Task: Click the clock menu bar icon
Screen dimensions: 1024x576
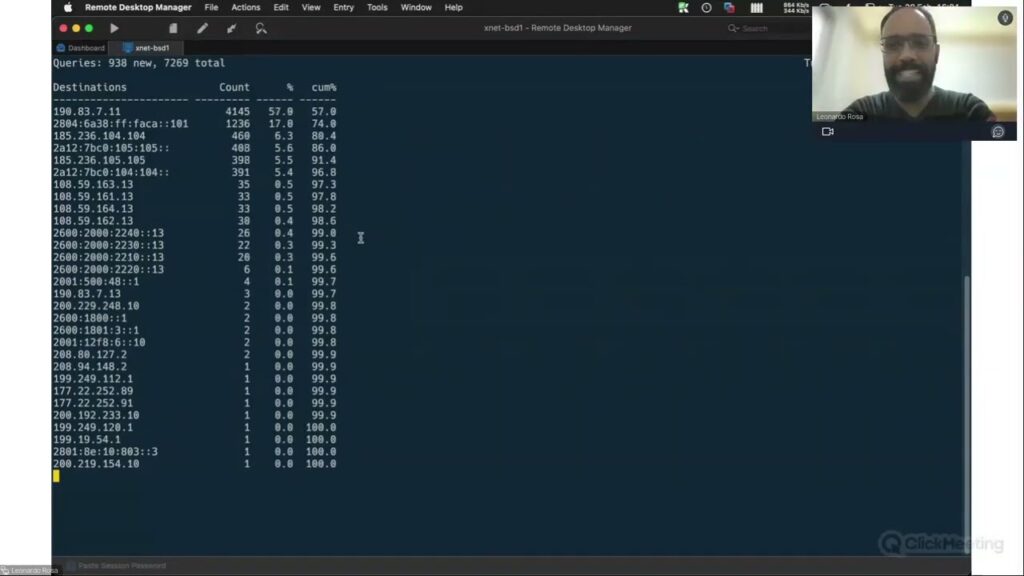Action: click(x=706, y=8)
